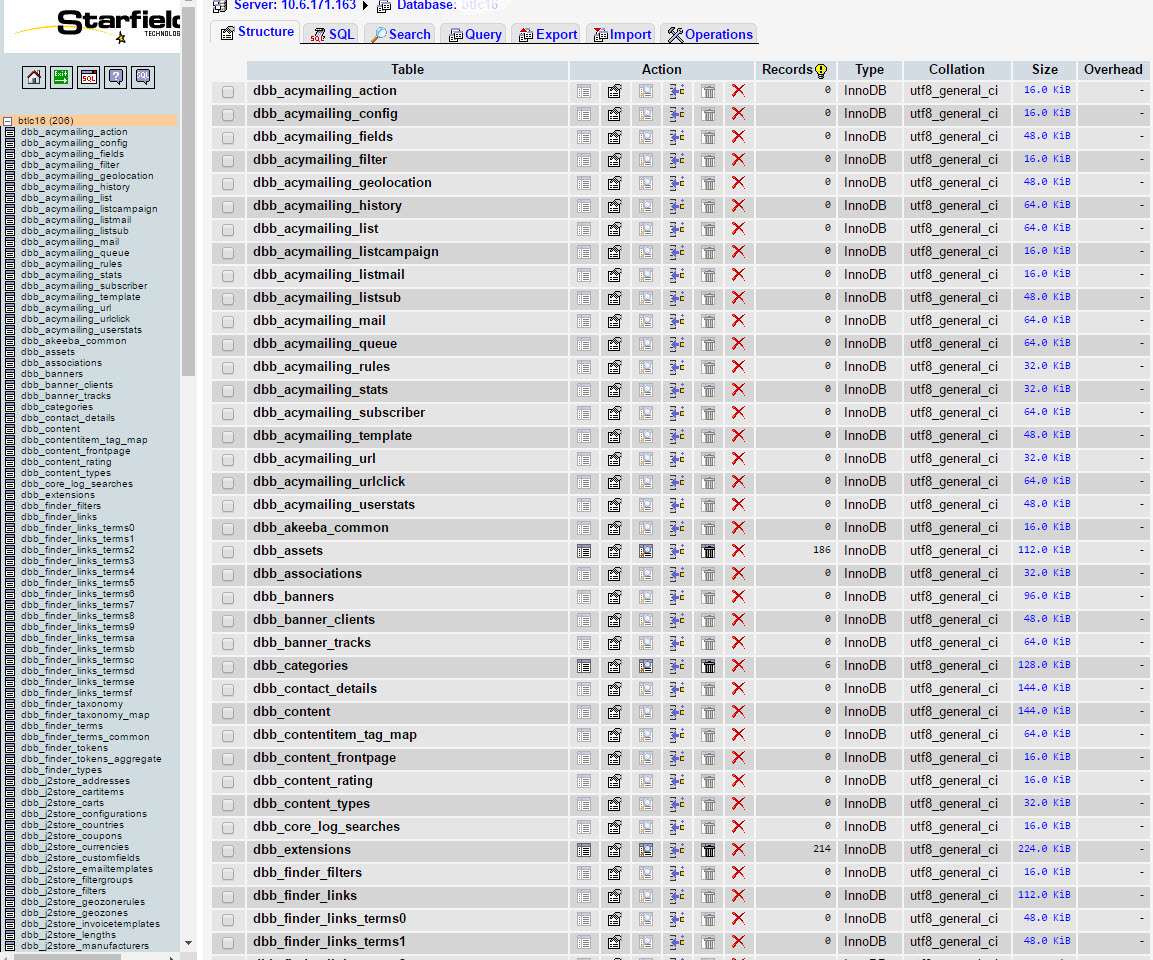Click table icon beside dbb_assets in sidebar
Screen dimensions: 1153x960
10,352
